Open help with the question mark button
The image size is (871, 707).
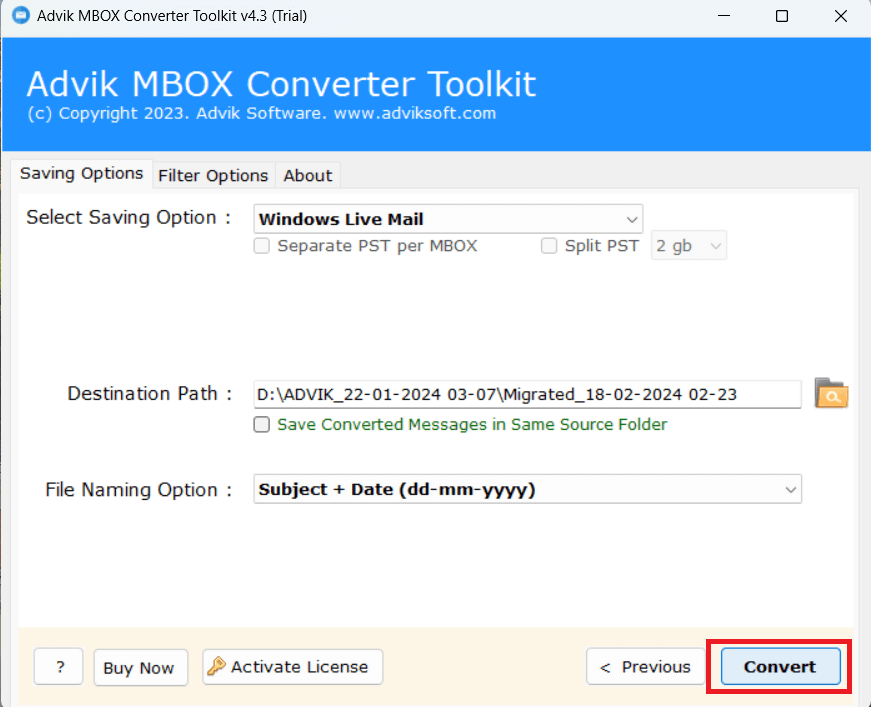[x=58, y=666]
